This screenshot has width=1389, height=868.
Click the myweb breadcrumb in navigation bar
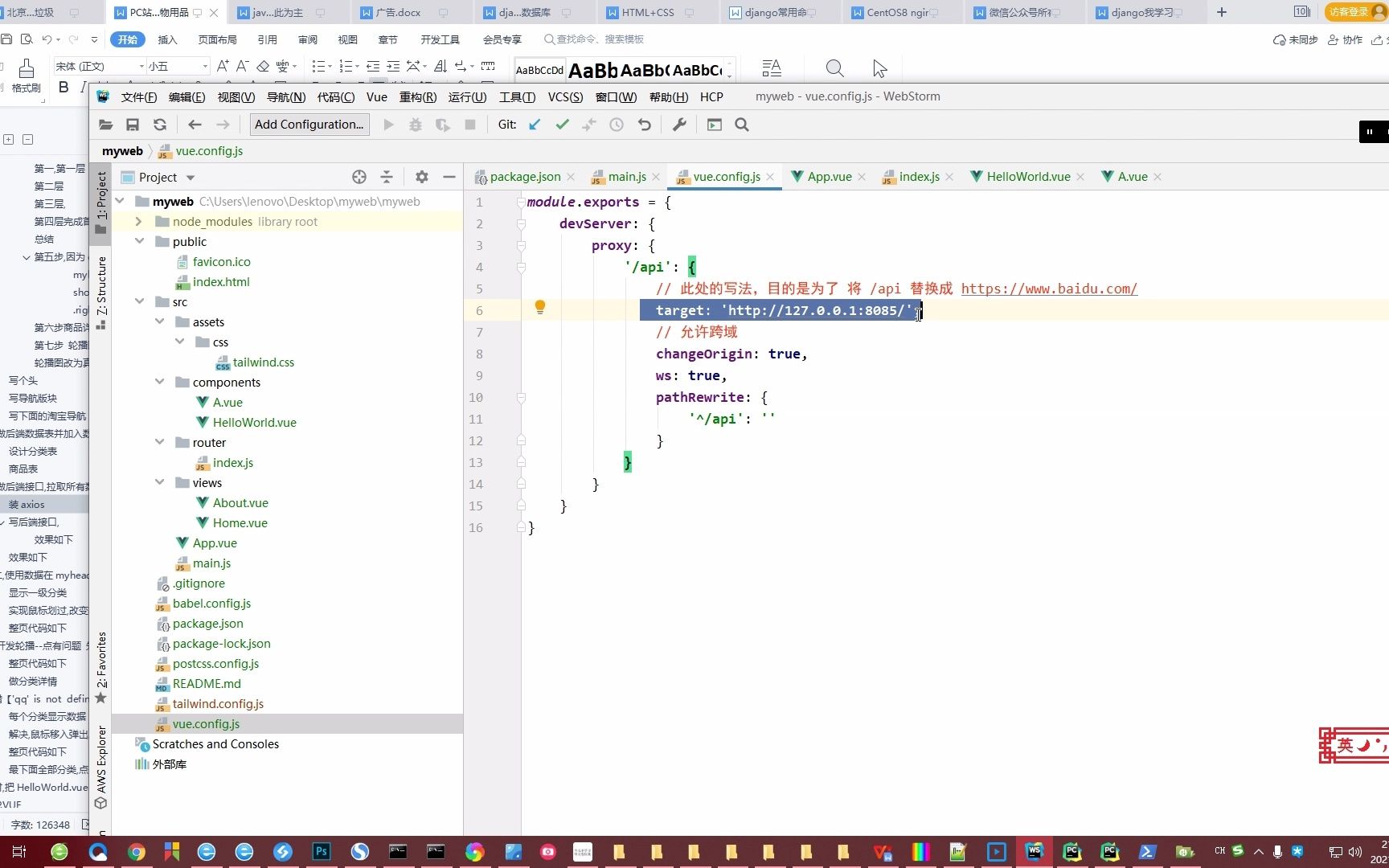pos(122,151)
